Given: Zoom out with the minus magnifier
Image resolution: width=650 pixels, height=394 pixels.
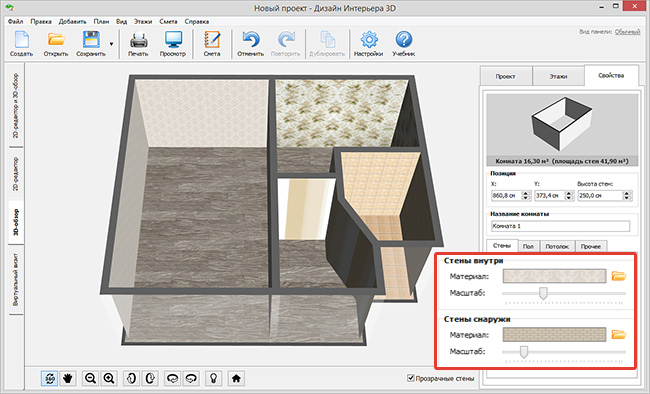Looking at the screenshot, I should pos(90,378).
